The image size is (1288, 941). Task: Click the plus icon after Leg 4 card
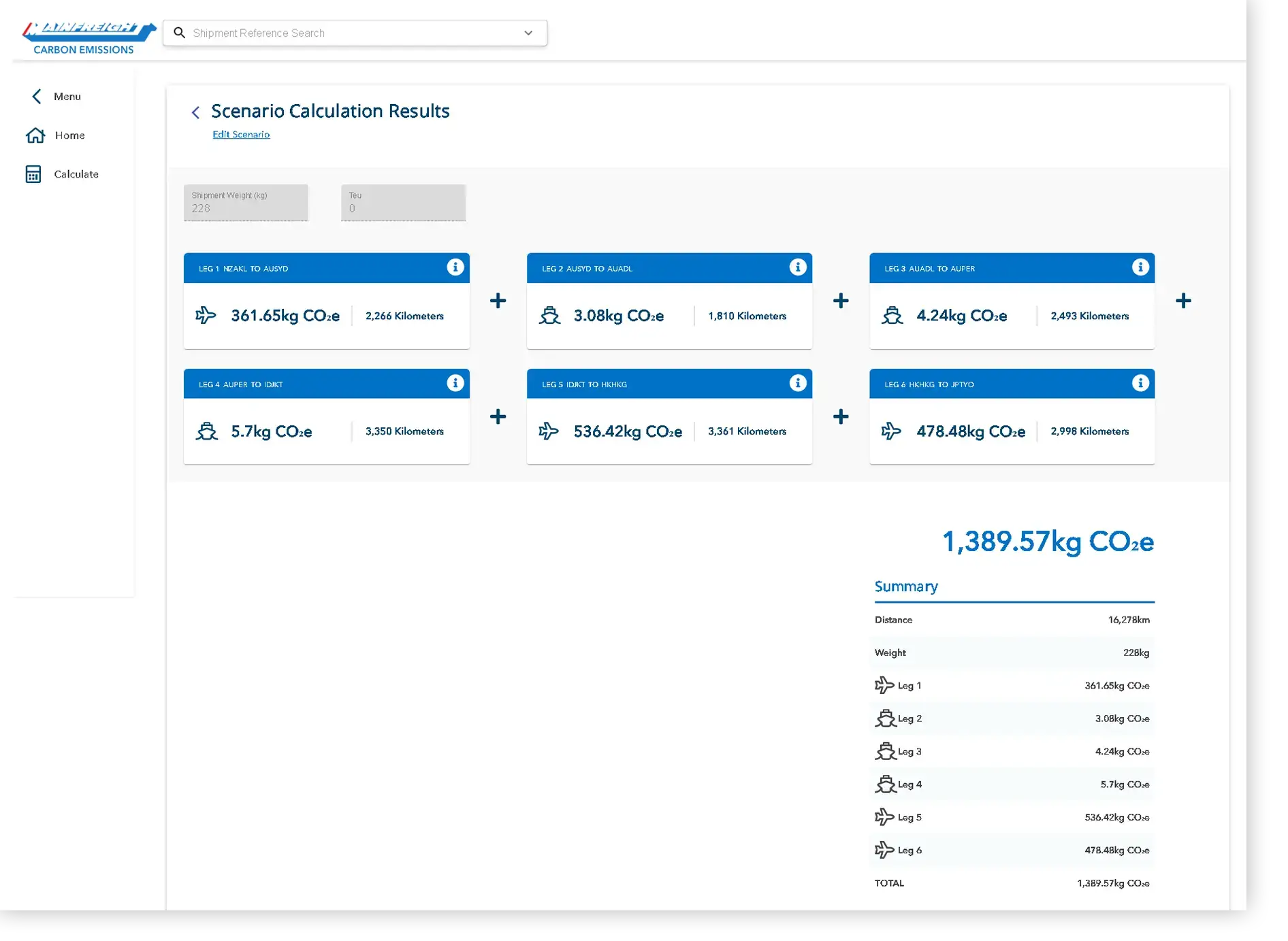pos(498,416)
